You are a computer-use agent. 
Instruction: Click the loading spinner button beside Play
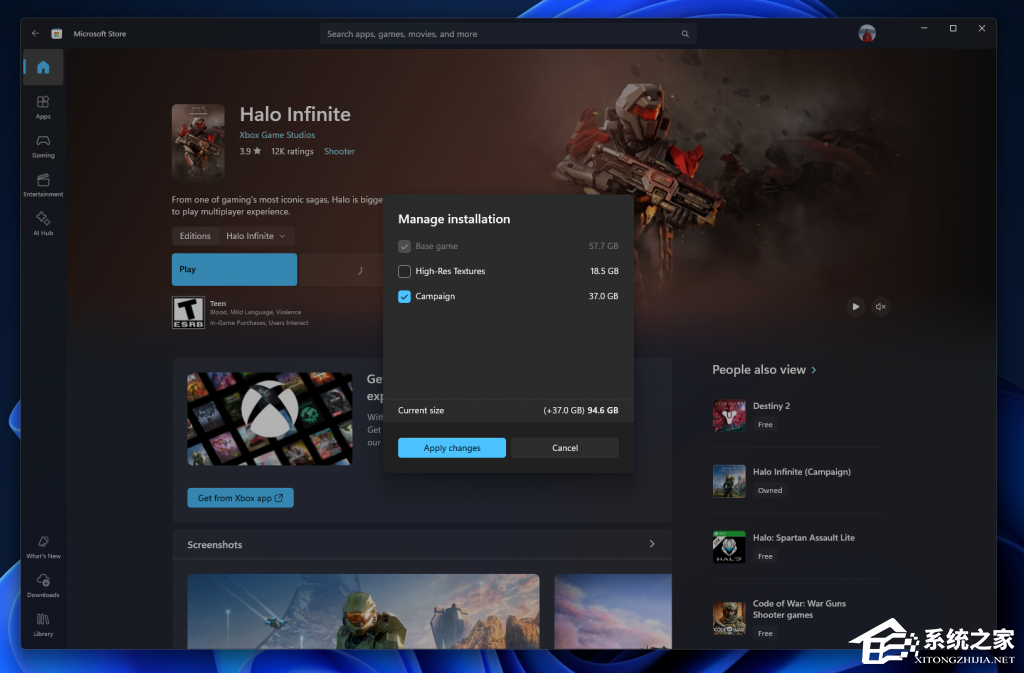342,270
